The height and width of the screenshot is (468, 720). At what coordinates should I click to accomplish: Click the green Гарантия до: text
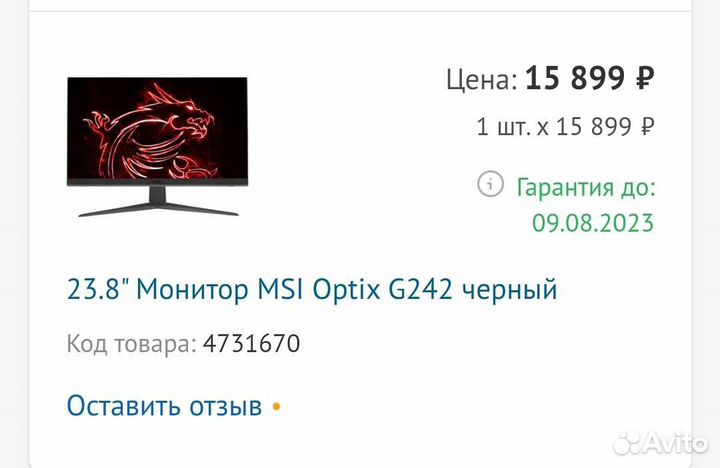coord(586,187)
